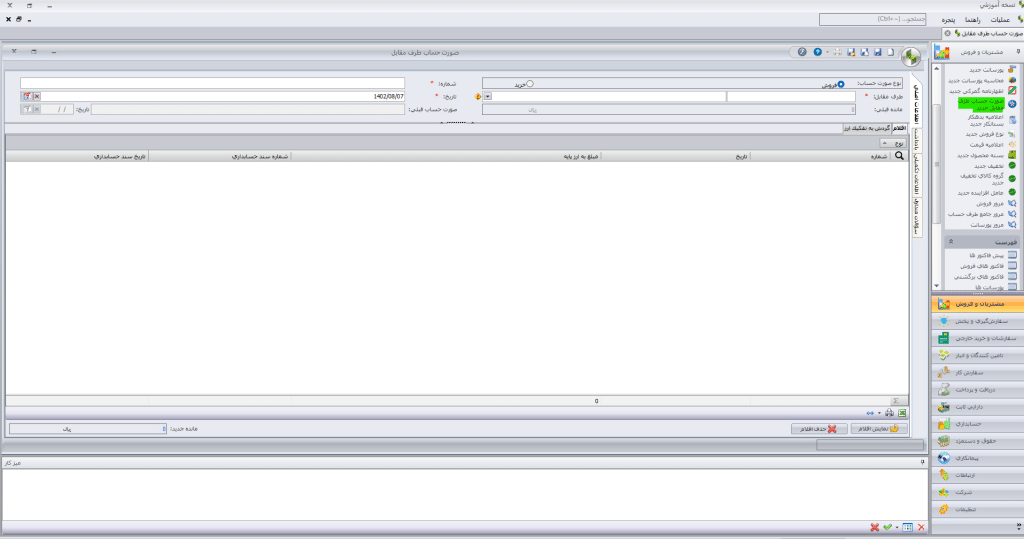Click sidebar scrollbar down arrow
The image size is (1024, 539).
click(x=936, y=285)
